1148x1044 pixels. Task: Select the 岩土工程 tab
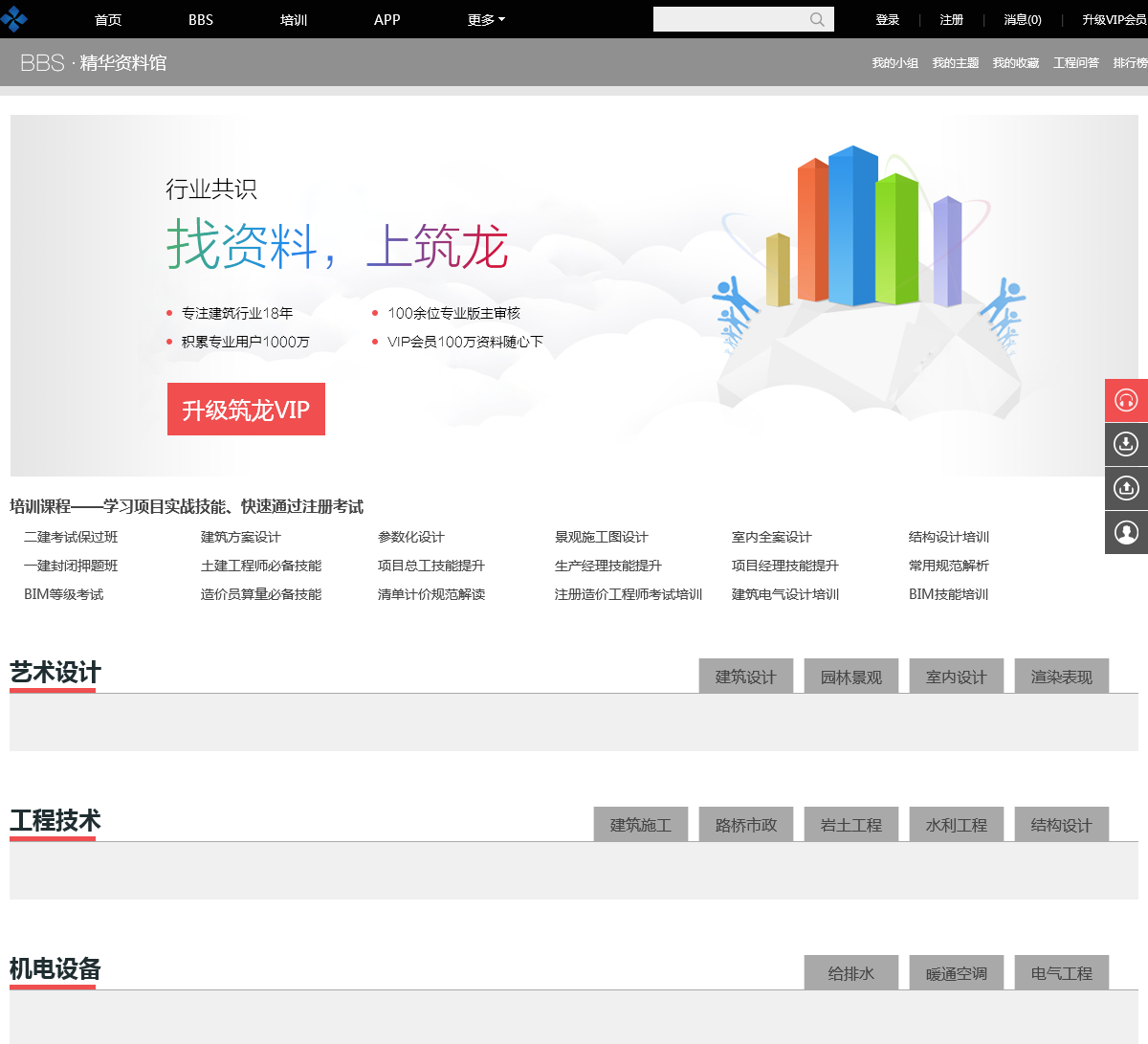point(851,825)
